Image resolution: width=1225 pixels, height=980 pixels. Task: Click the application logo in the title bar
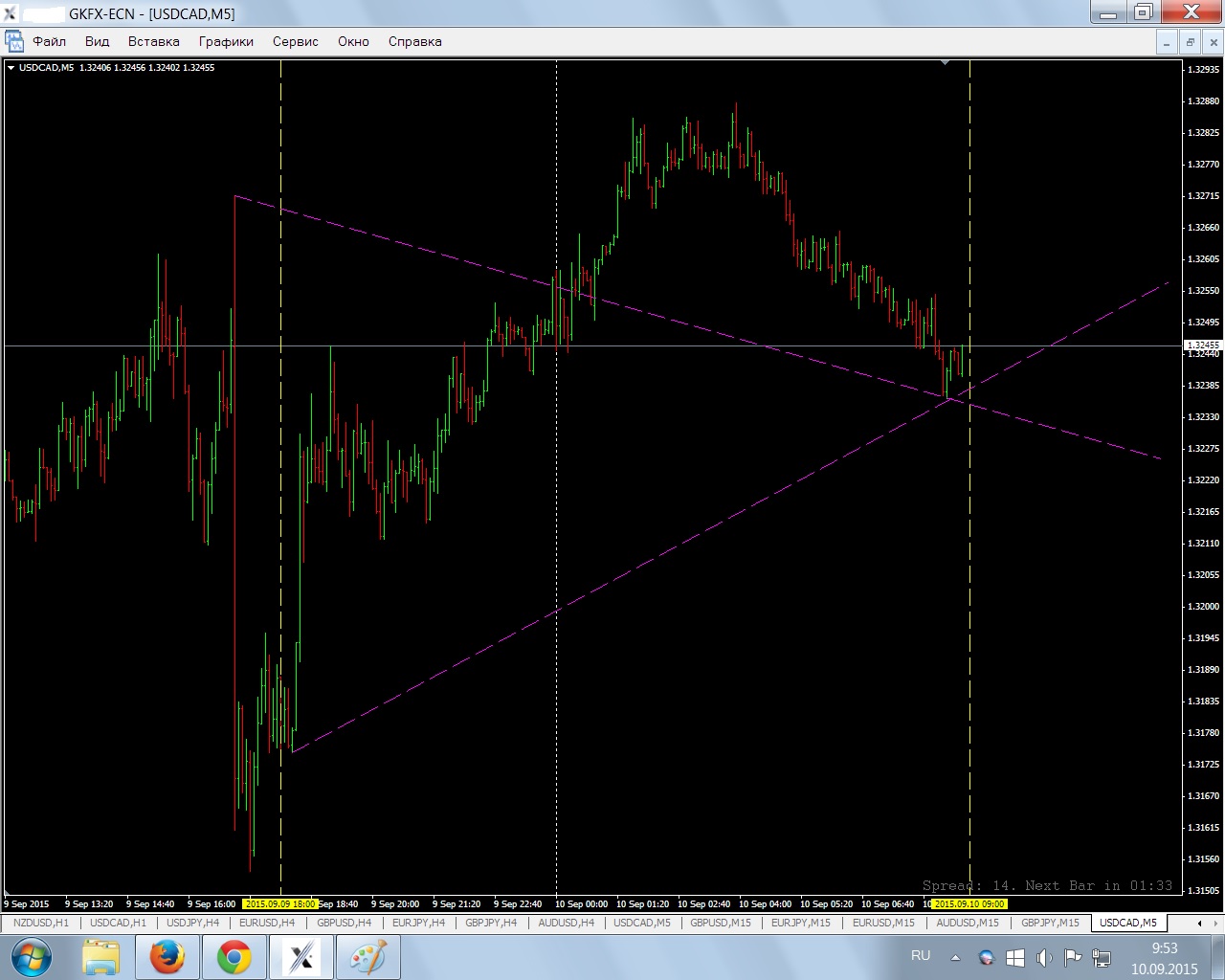click(10, 13)
